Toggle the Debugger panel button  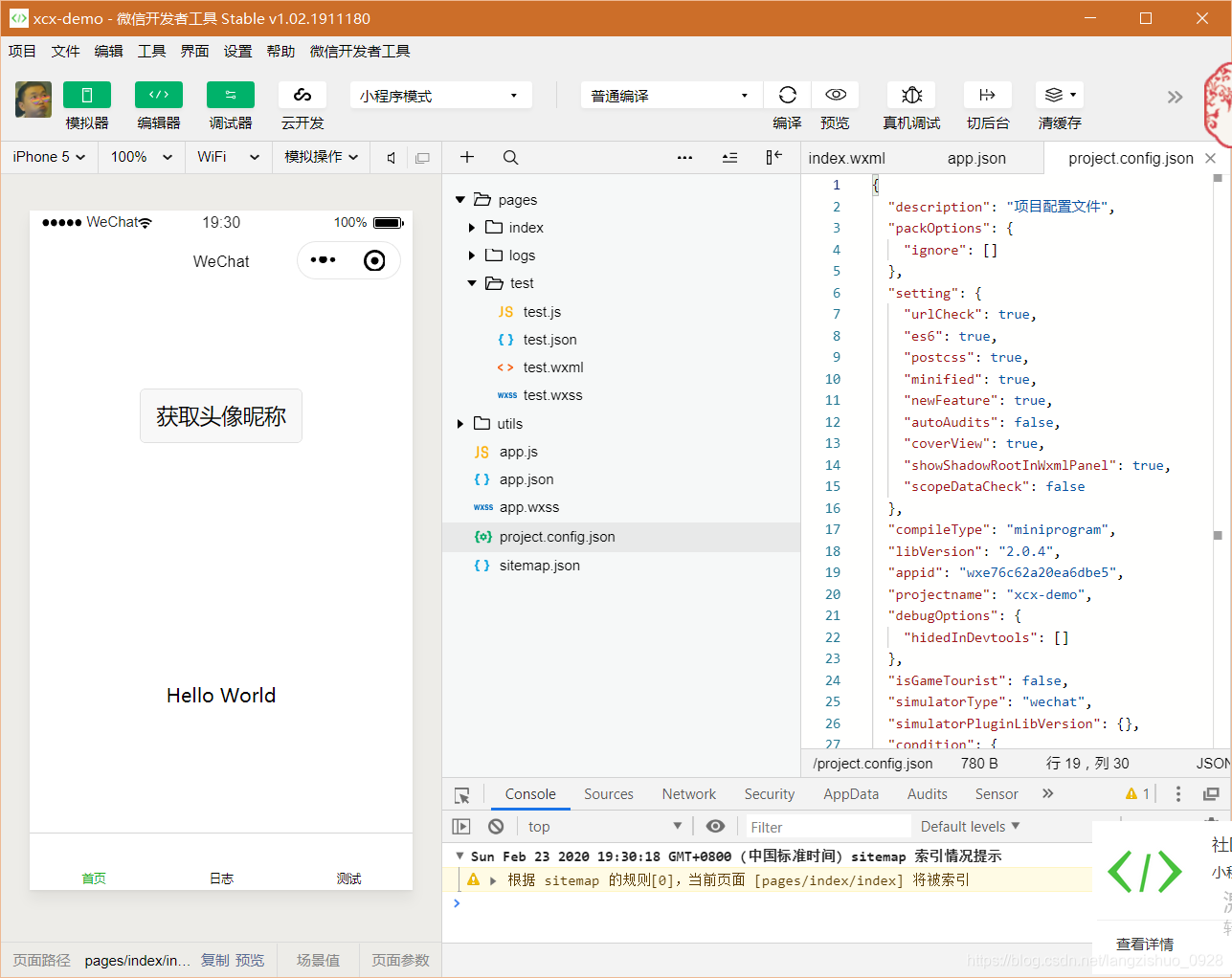(x=231, y=95)
